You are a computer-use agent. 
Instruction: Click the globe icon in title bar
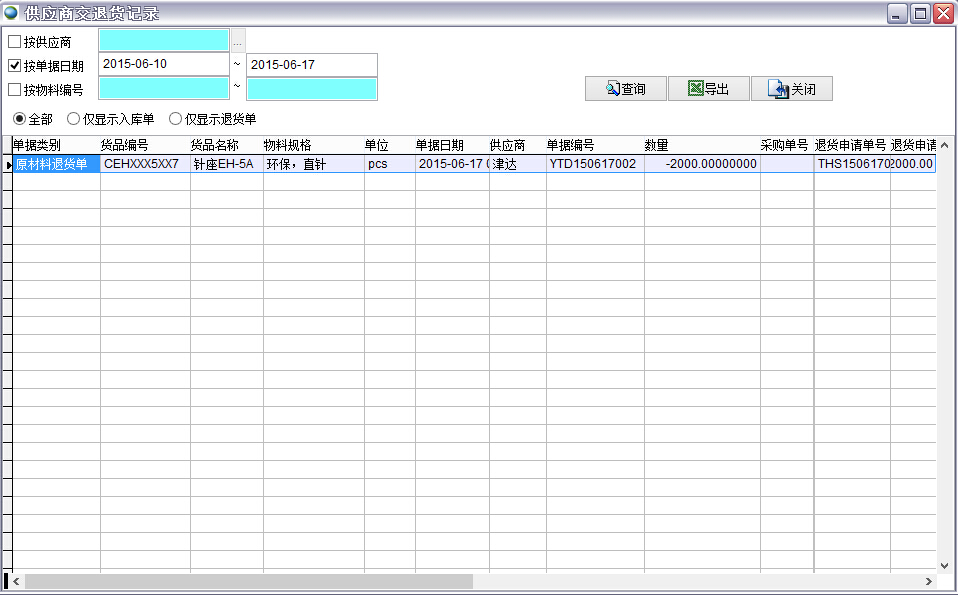[11, 13]
